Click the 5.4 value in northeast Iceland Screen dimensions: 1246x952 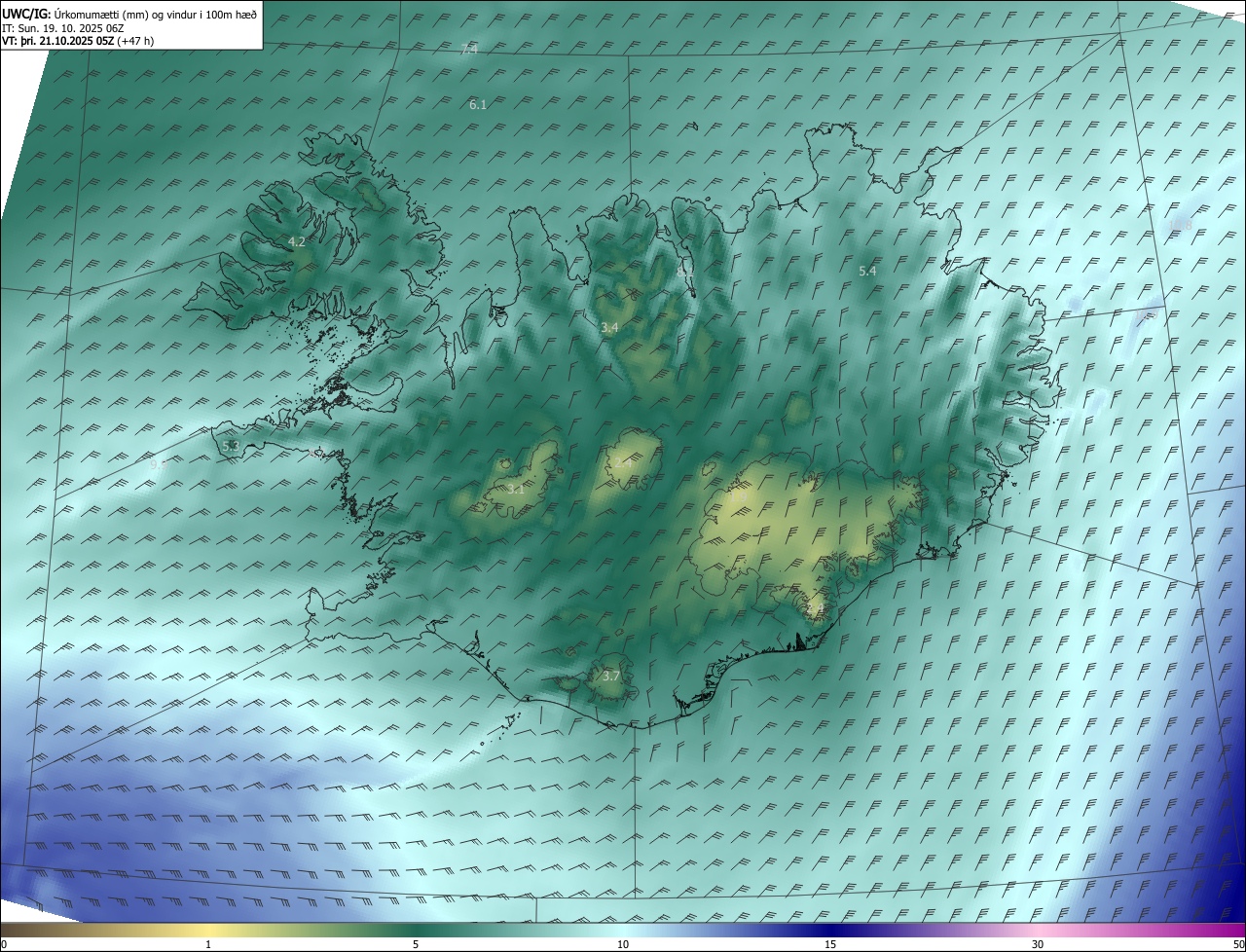(x=867, y=271)
